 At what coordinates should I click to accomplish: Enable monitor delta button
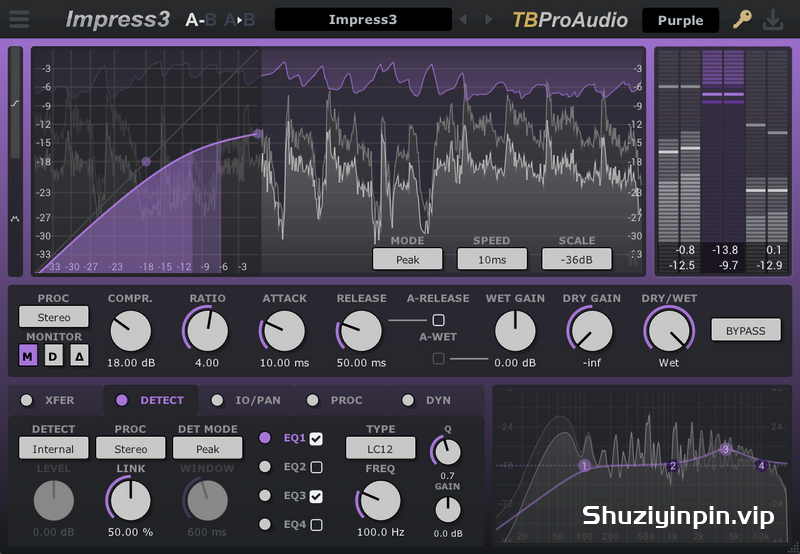point(80,356)
